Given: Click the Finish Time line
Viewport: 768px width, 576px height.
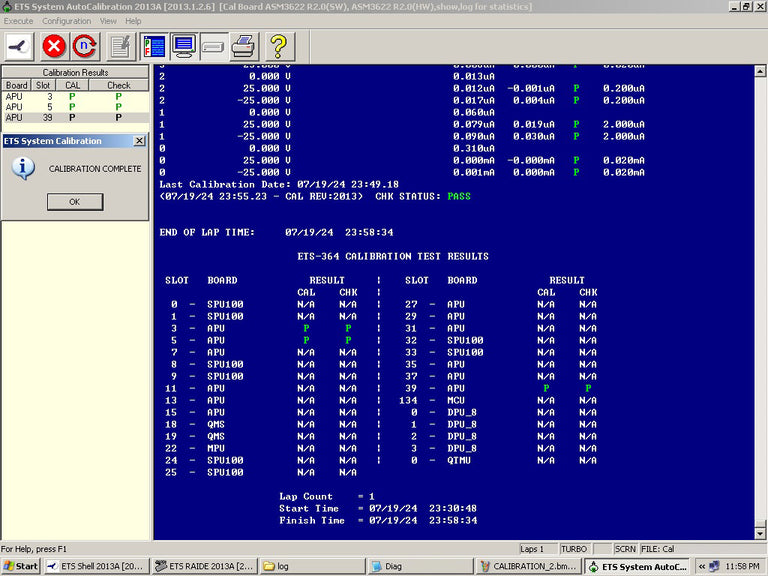Looking at the screenshot, I should point(378,521).
